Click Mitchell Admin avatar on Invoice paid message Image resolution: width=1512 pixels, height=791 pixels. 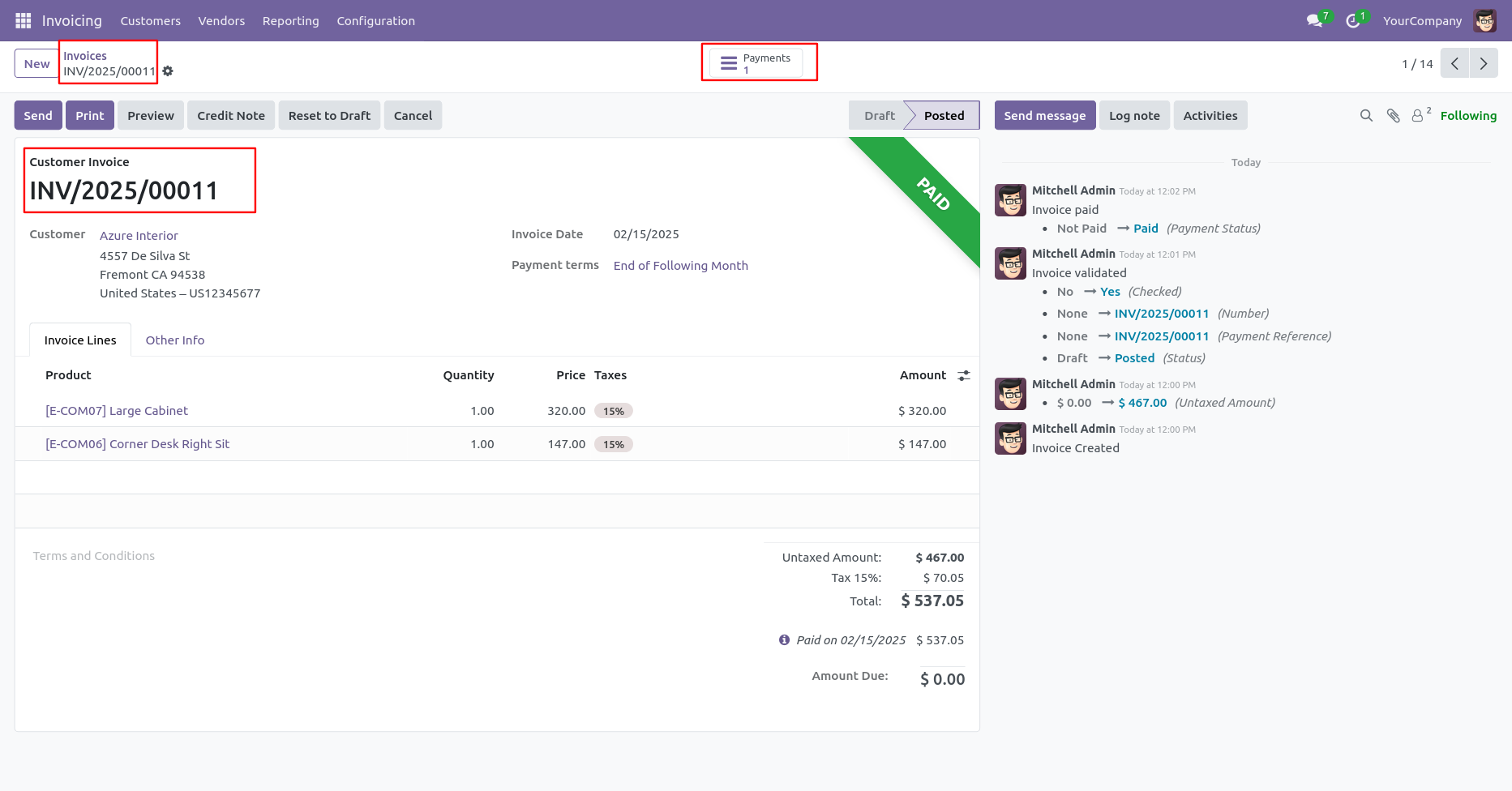[1010, 200]
